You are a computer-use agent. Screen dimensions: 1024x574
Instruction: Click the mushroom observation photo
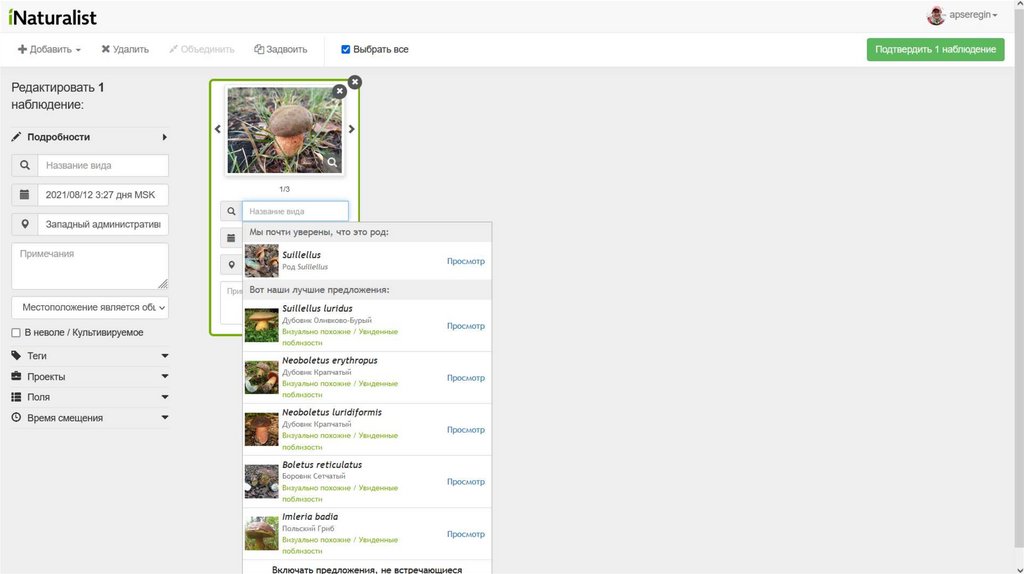[284, 130]
